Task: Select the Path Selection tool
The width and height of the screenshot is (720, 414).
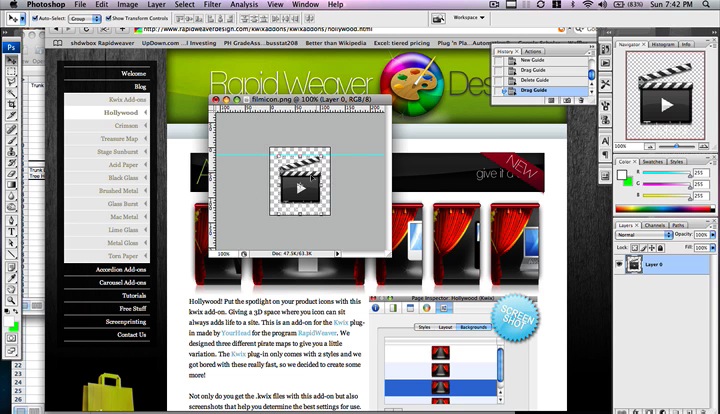Action: 11,243
